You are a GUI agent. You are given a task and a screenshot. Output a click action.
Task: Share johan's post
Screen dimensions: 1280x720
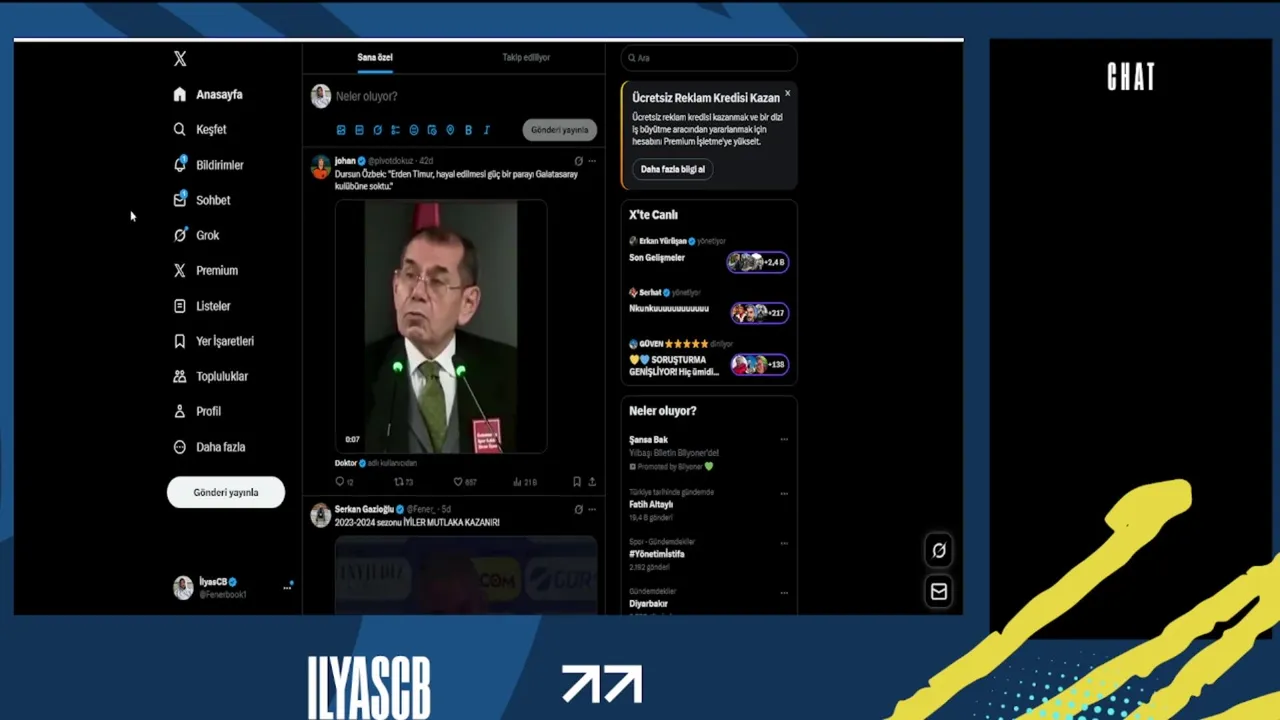pyautogui.click(x=592, y=482)
